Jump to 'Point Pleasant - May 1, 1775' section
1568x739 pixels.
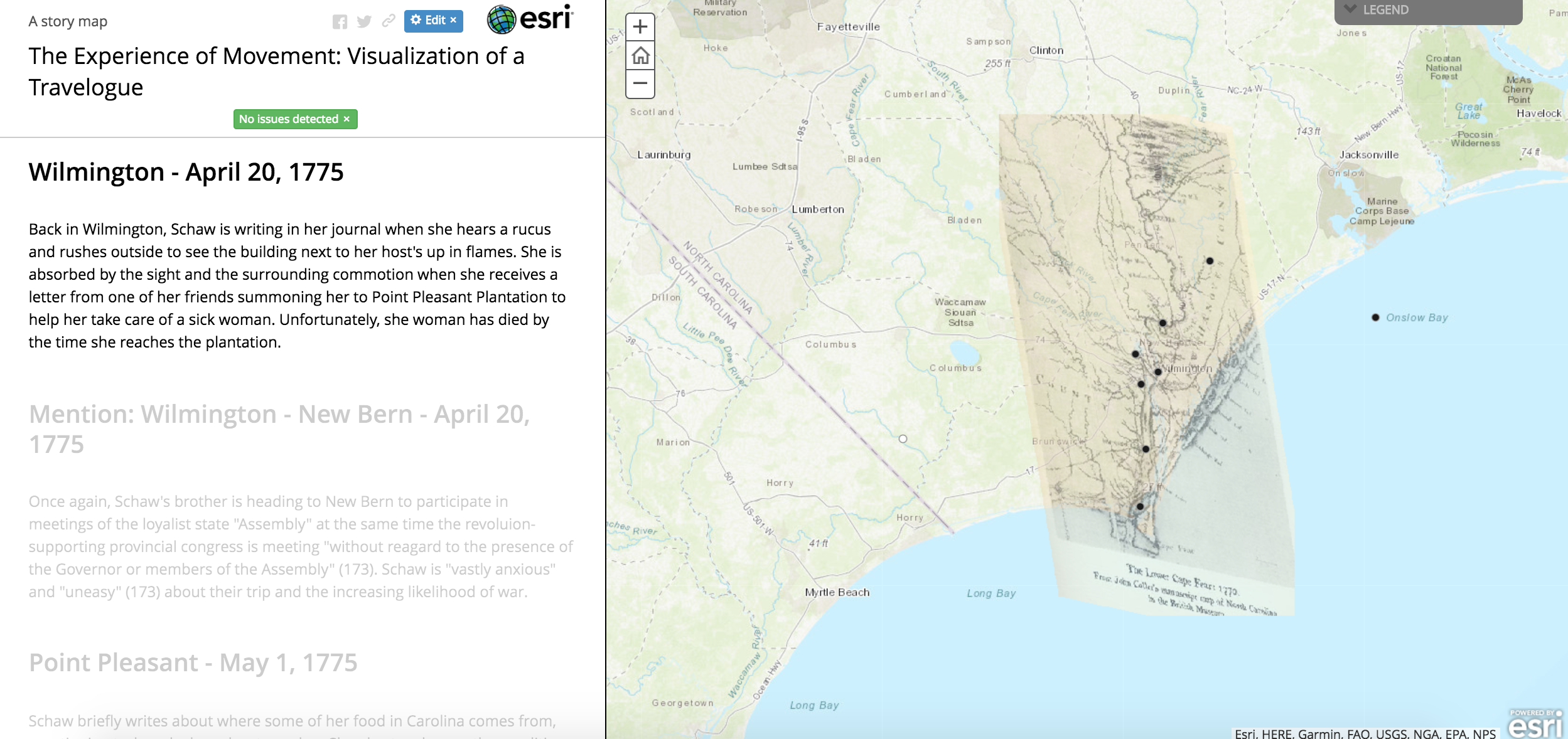tap(193, 662)
